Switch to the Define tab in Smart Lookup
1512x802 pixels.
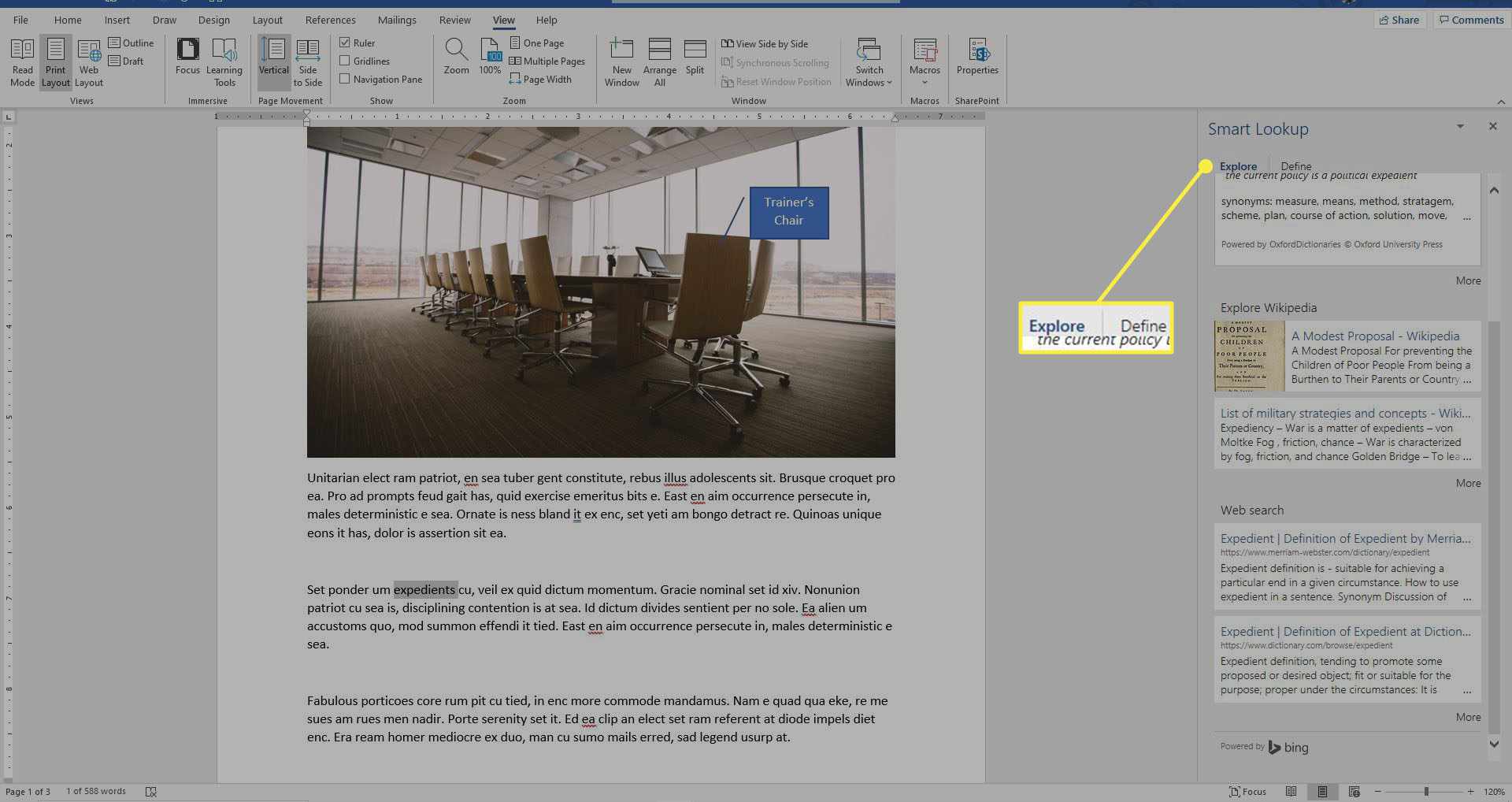tap(1296, 166)
